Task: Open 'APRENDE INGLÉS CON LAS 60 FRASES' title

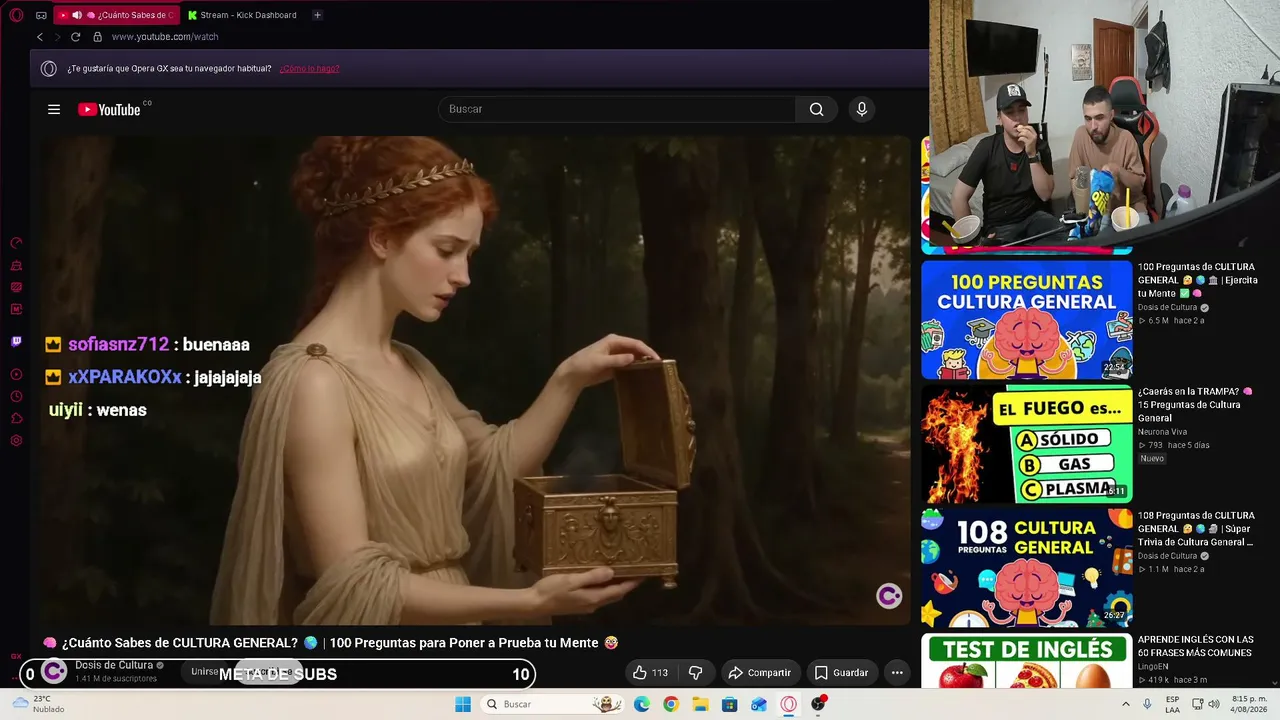Action: (x=1195, y=646)
